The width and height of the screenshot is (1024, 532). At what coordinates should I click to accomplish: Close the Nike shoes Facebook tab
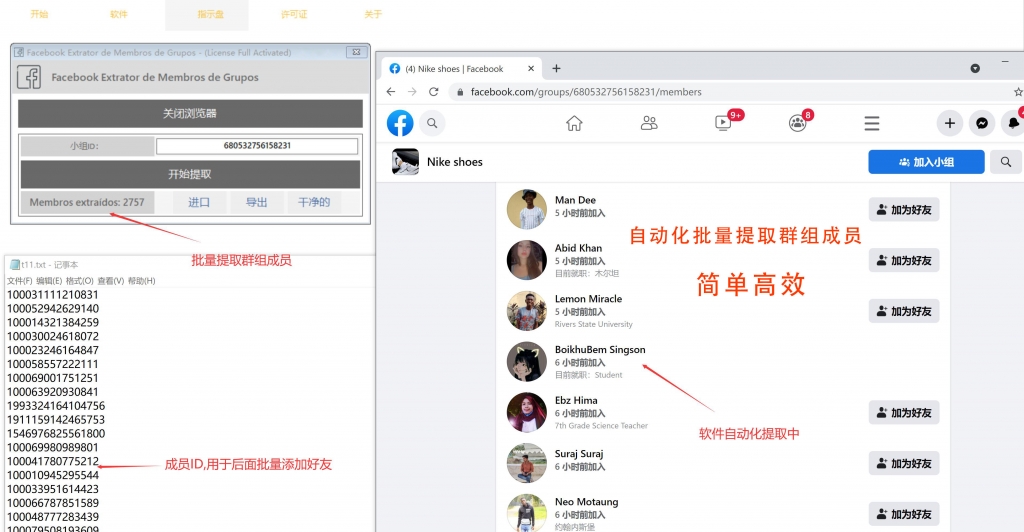click(x=531, y=69)
